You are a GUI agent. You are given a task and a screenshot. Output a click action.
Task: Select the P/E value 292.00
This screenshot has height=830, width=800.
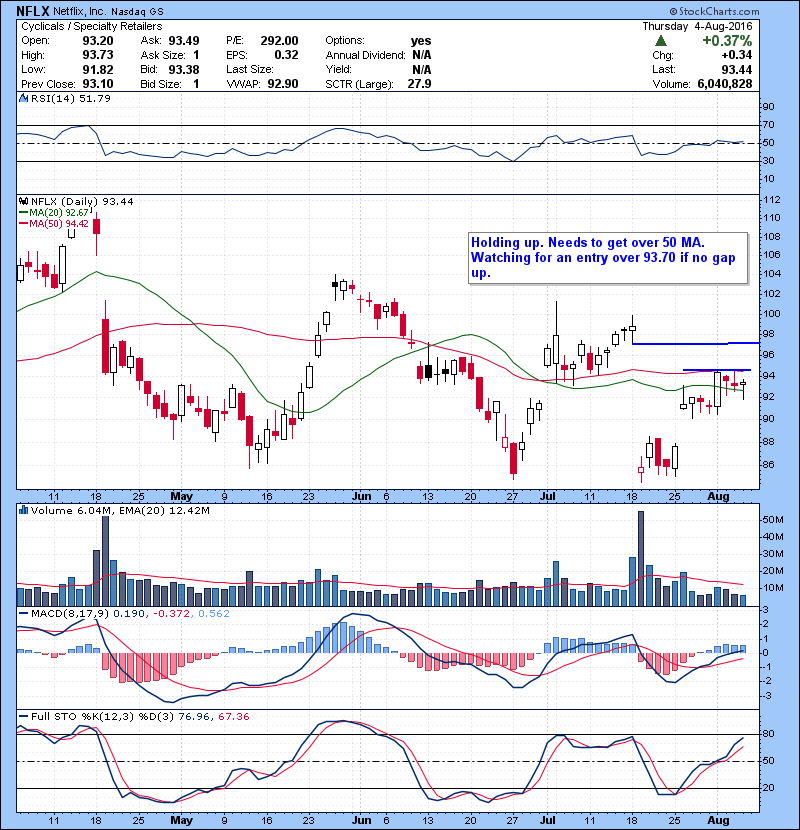coord(279,41)
